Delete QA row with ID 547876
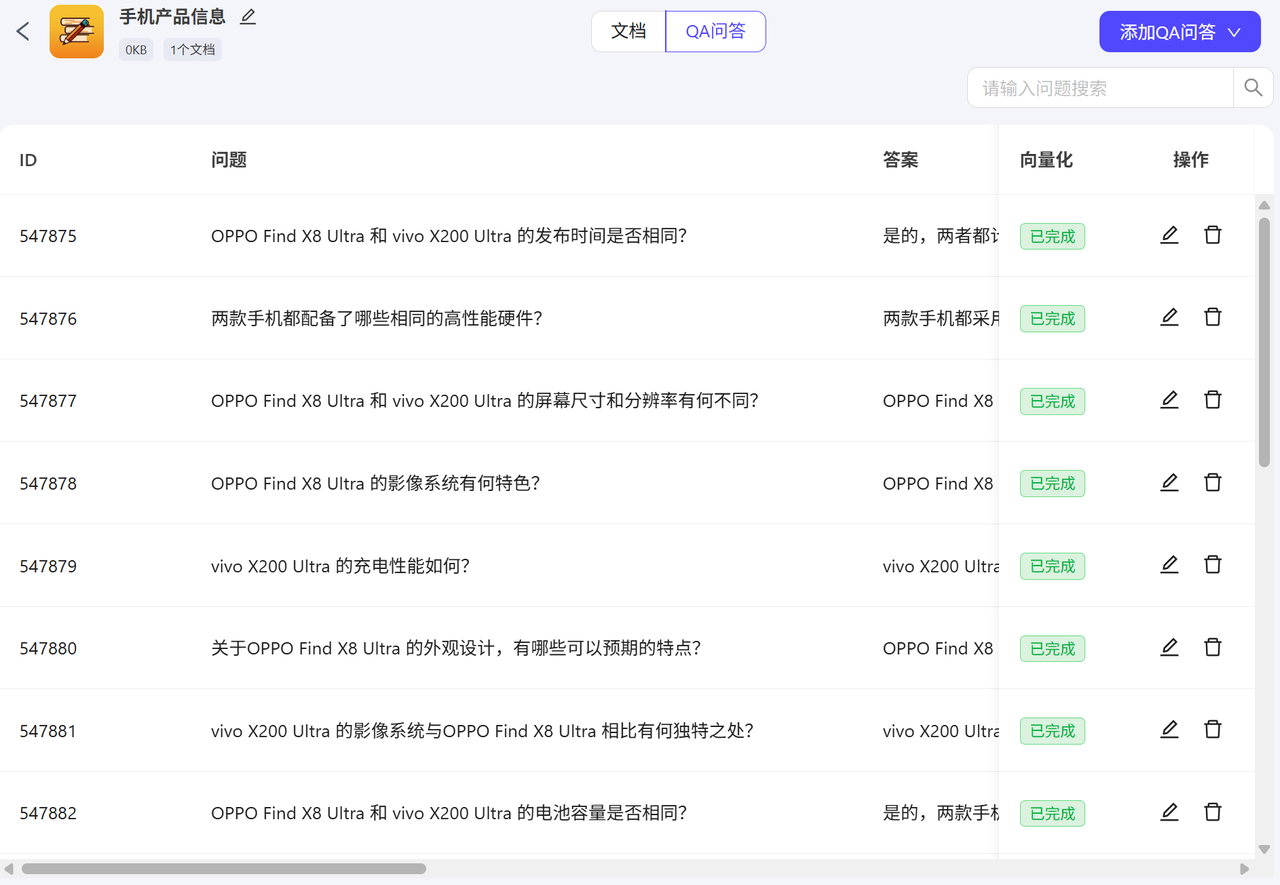 (x=1213, y=317)
